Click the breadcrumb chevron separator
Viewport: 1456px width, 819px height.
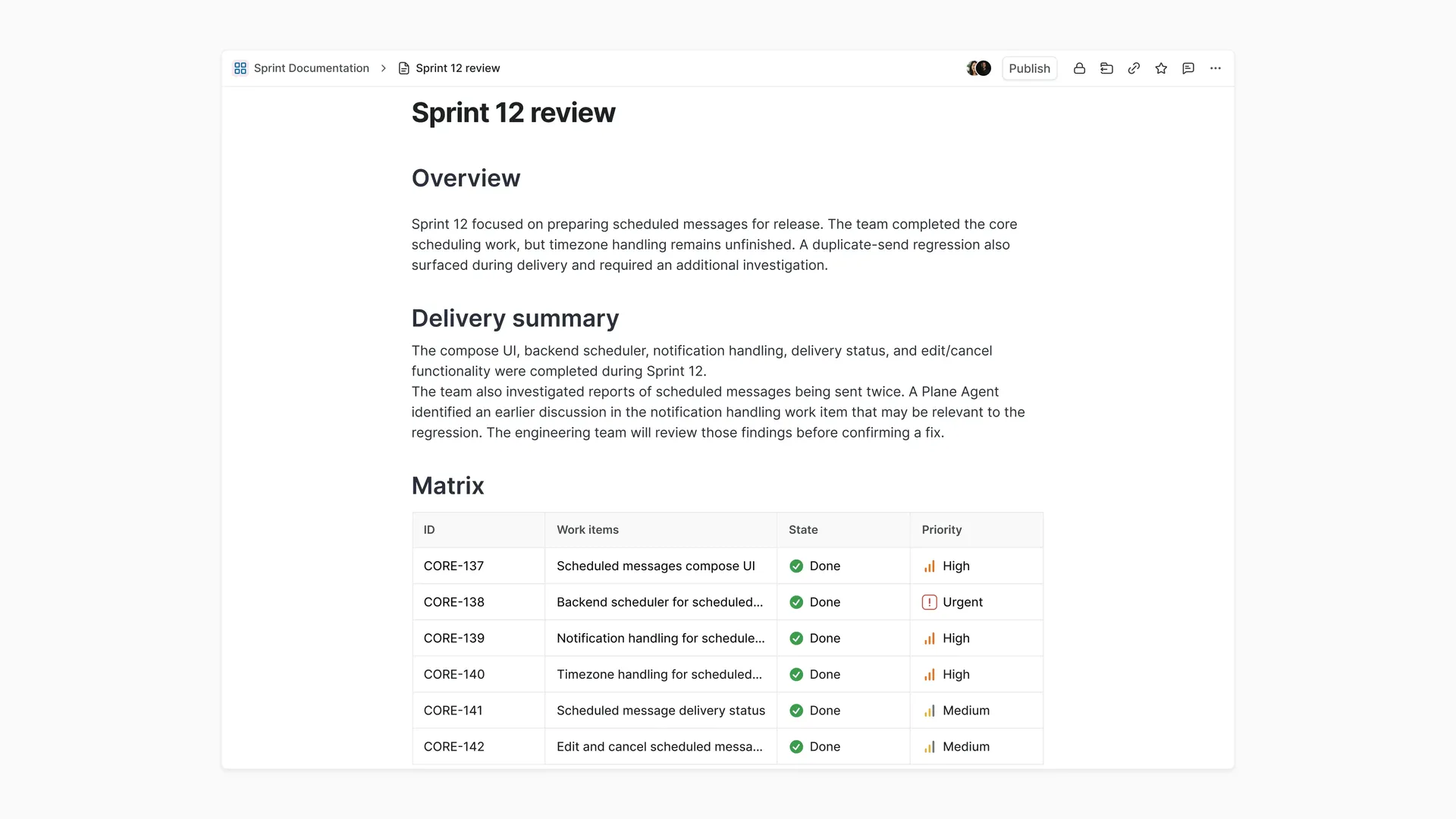click(x=384, y=68)
